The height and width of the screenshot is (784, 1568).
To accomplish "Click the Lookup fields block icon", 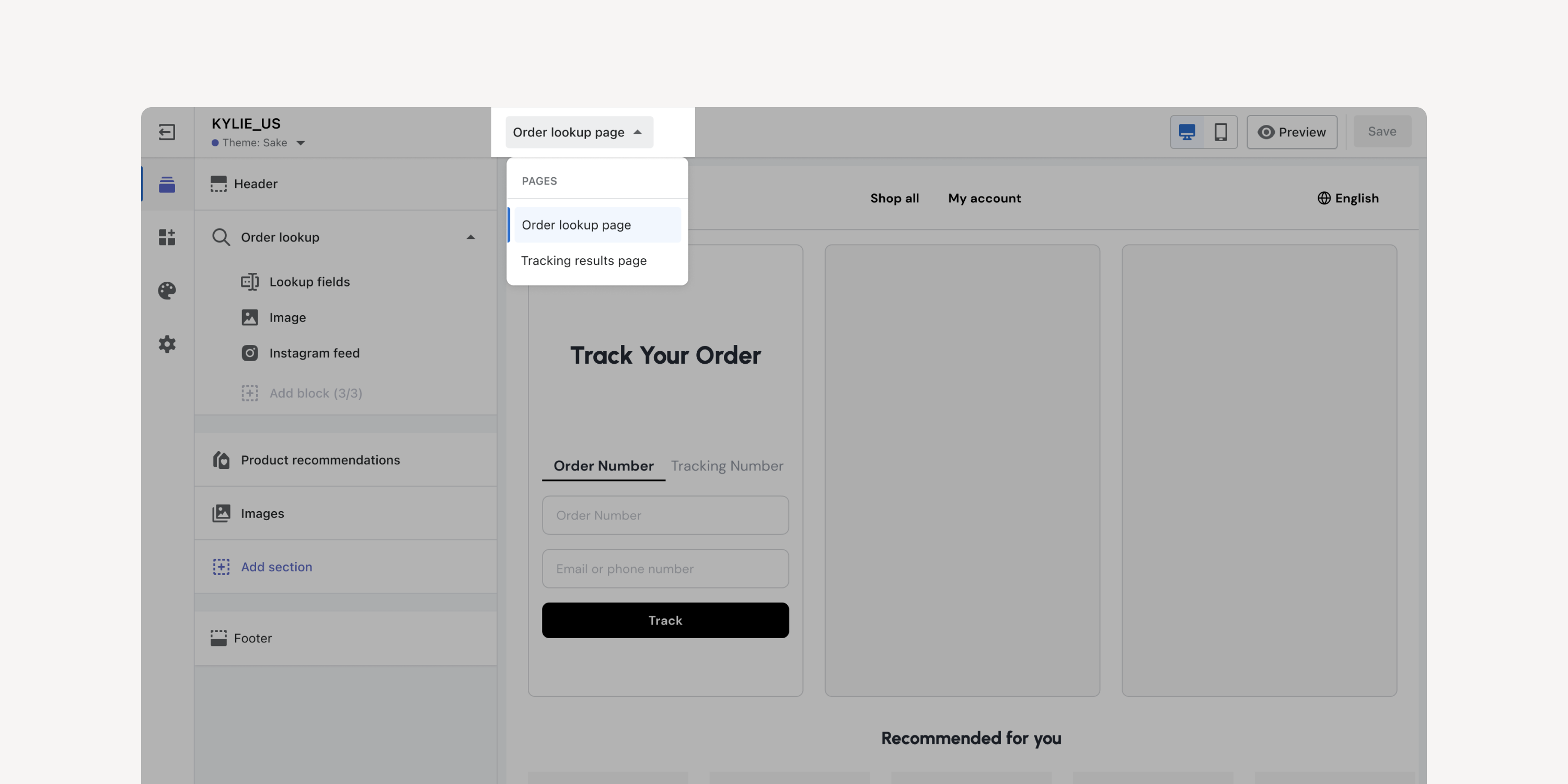I will [249, 281].
